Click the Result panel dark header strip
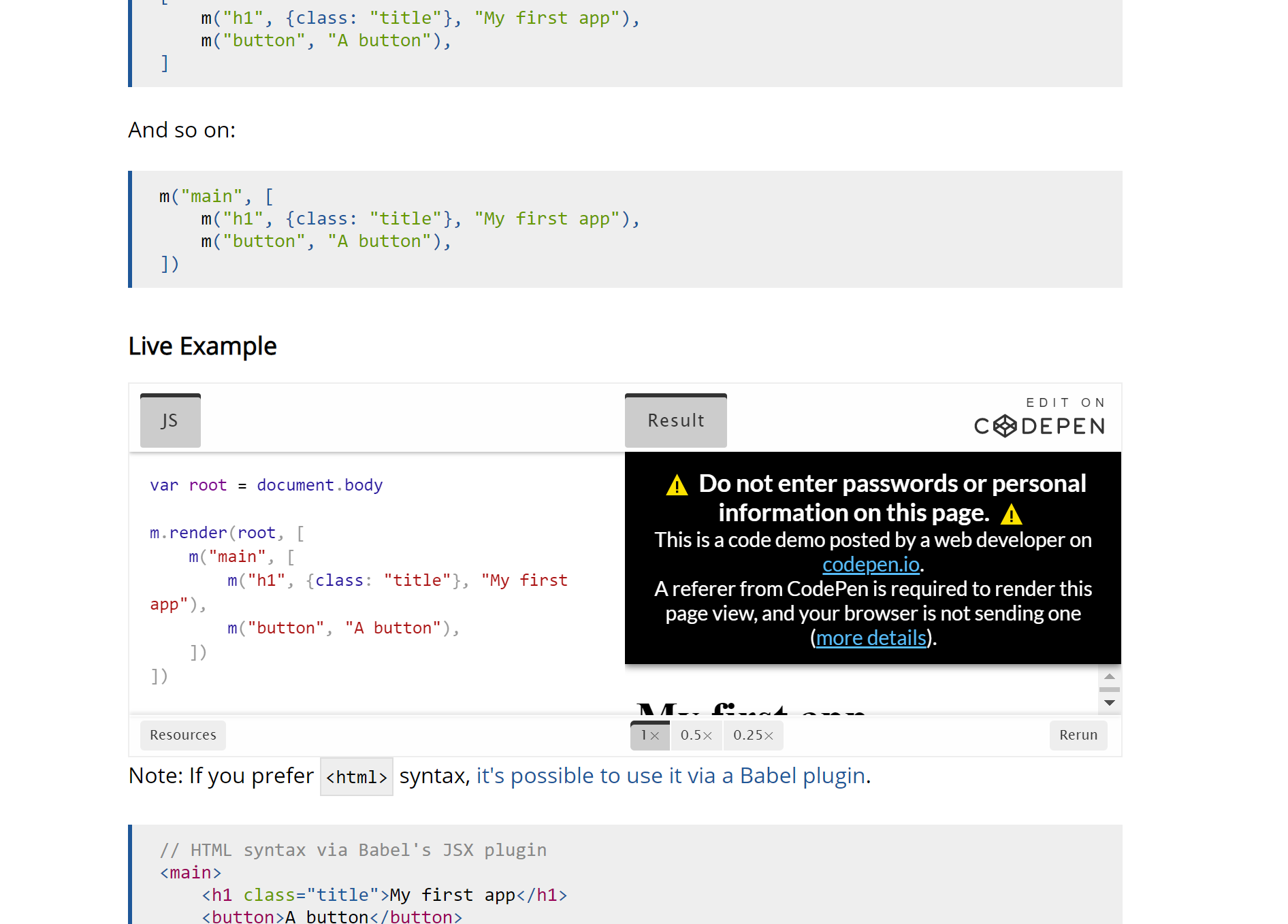This screenshot has height=924, width=1288. [x=675, y=395]
